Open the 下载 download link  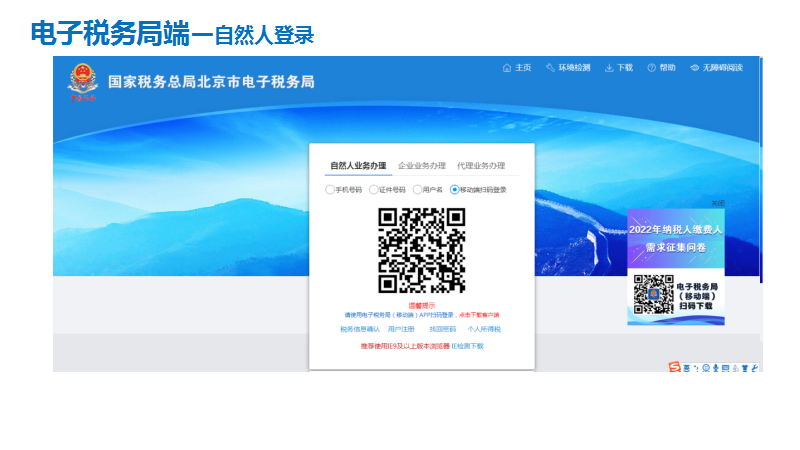pyautogui.click(x=619, y=68)
